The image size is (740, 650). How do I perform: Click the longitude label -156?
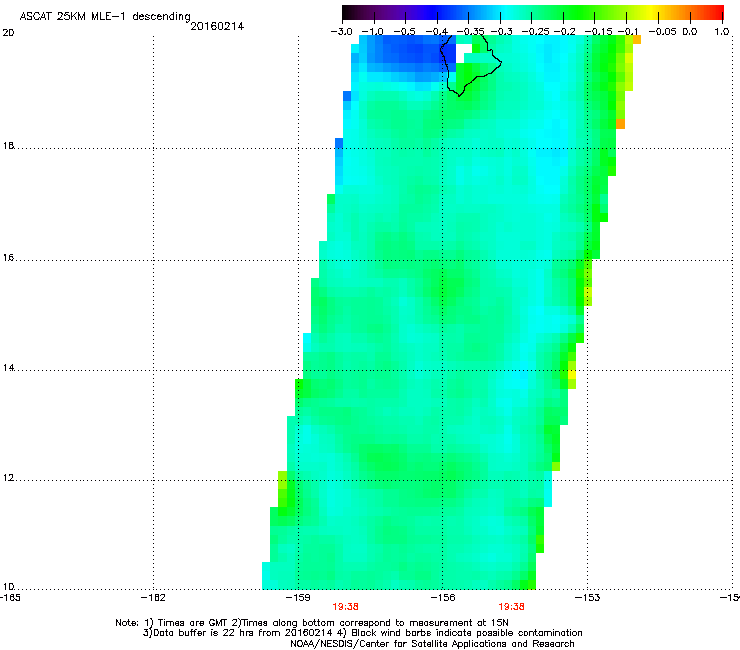click(443, 598)
